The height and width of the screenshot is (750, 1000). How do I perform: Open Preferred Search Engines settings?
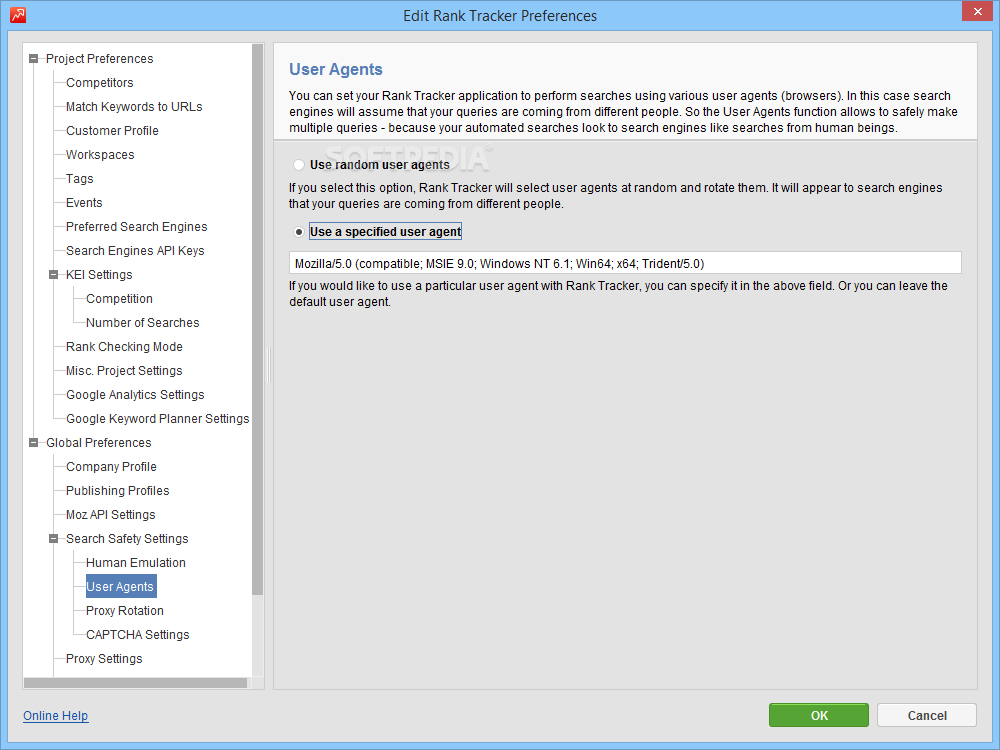(136, 227)
